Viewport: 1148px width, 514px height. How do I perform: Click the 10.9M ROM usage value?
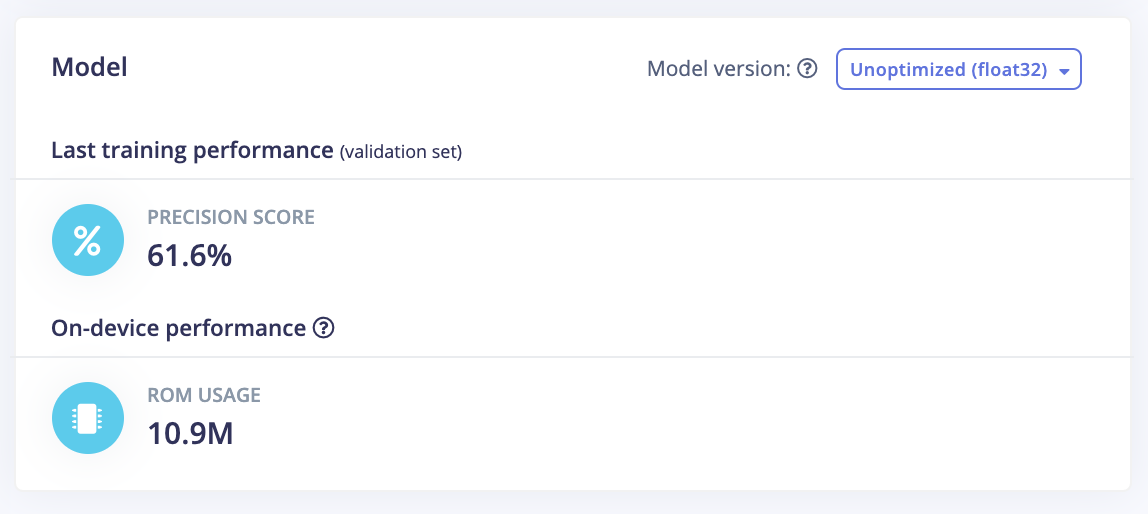click(x=190, y=433)
